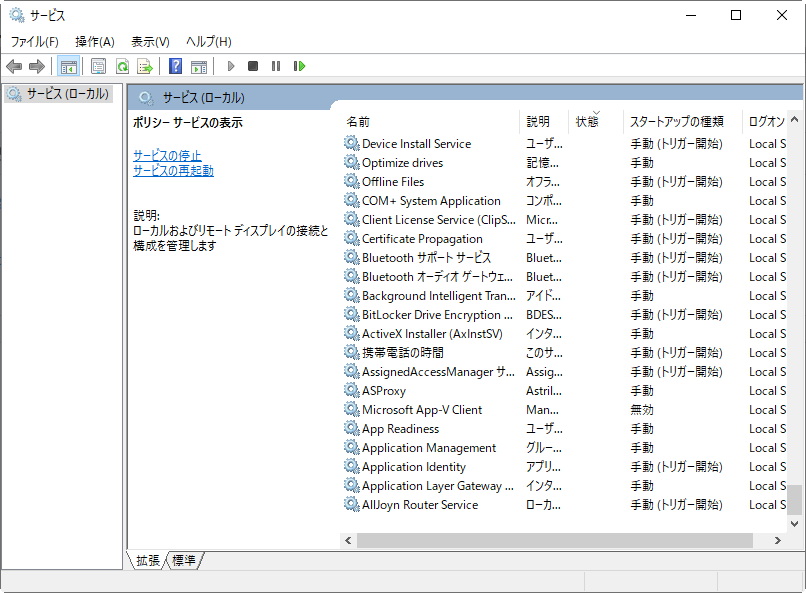Sort services by the 名前 column header
This screenshot has height=593, width=806.
tap(358, 121)
